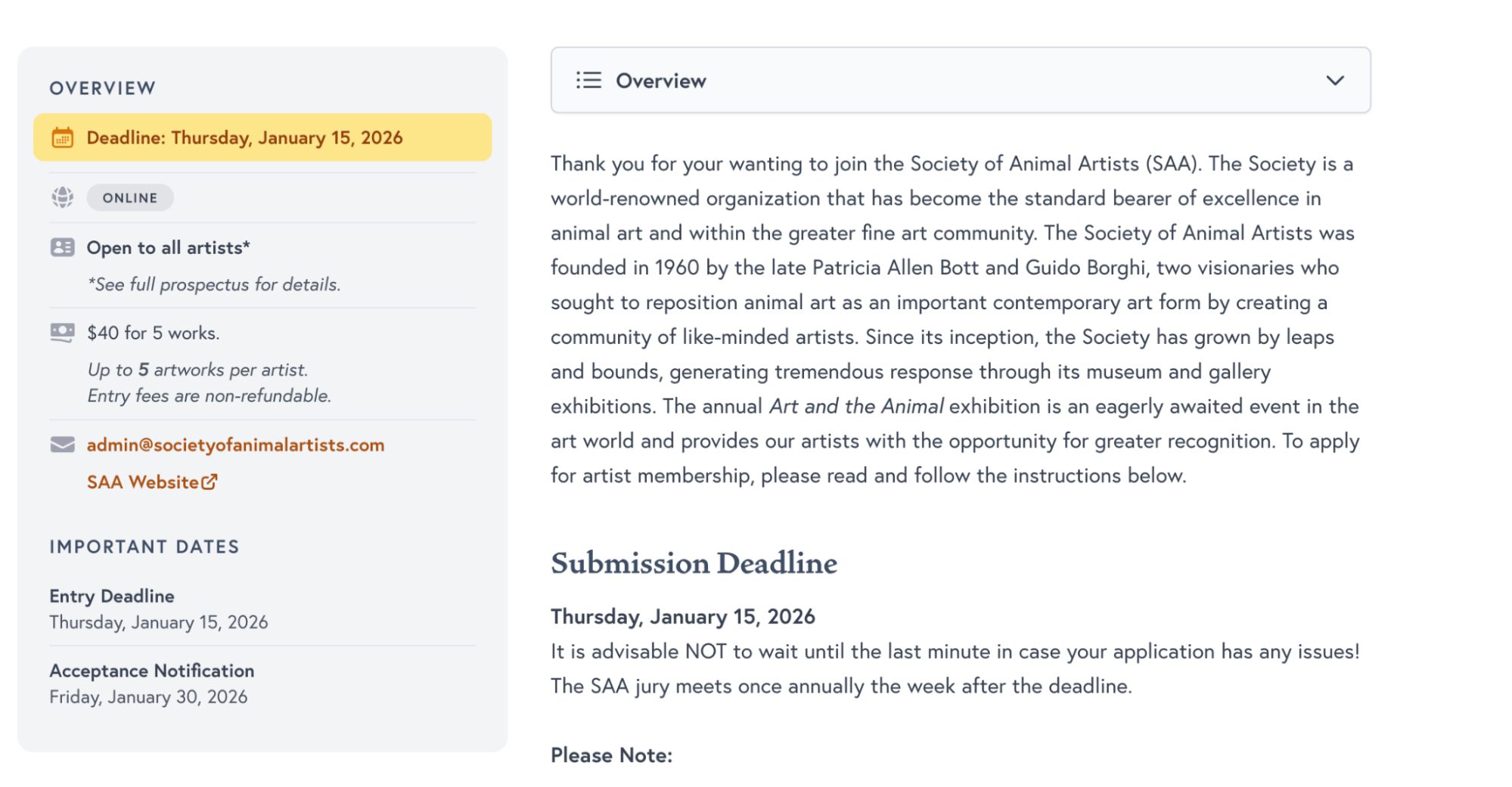Open admin@societyofanimalartists.com email link
Viewport: 1512px width, 787px height.
[235, 445]
